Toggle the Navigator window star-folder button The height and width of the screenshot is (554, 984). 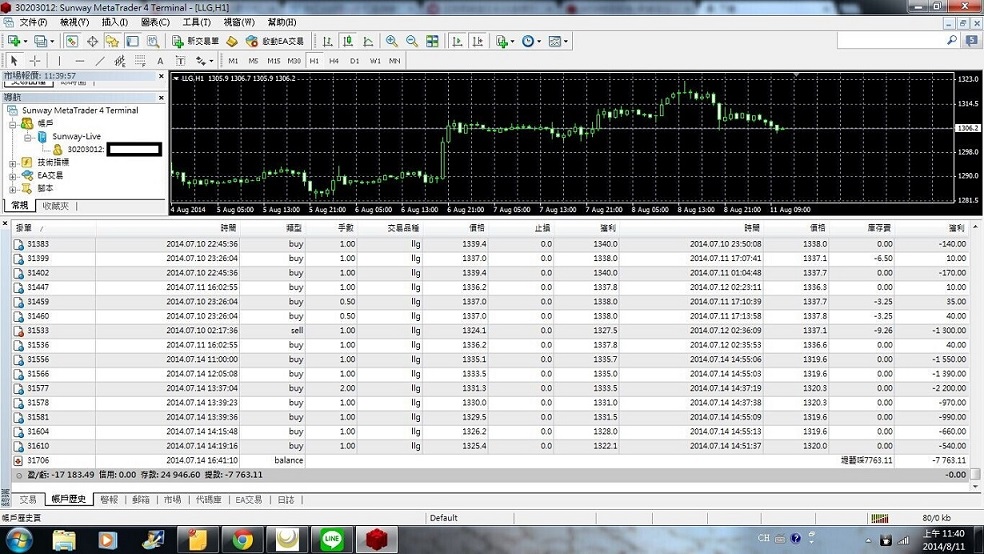tap(112, 41)
